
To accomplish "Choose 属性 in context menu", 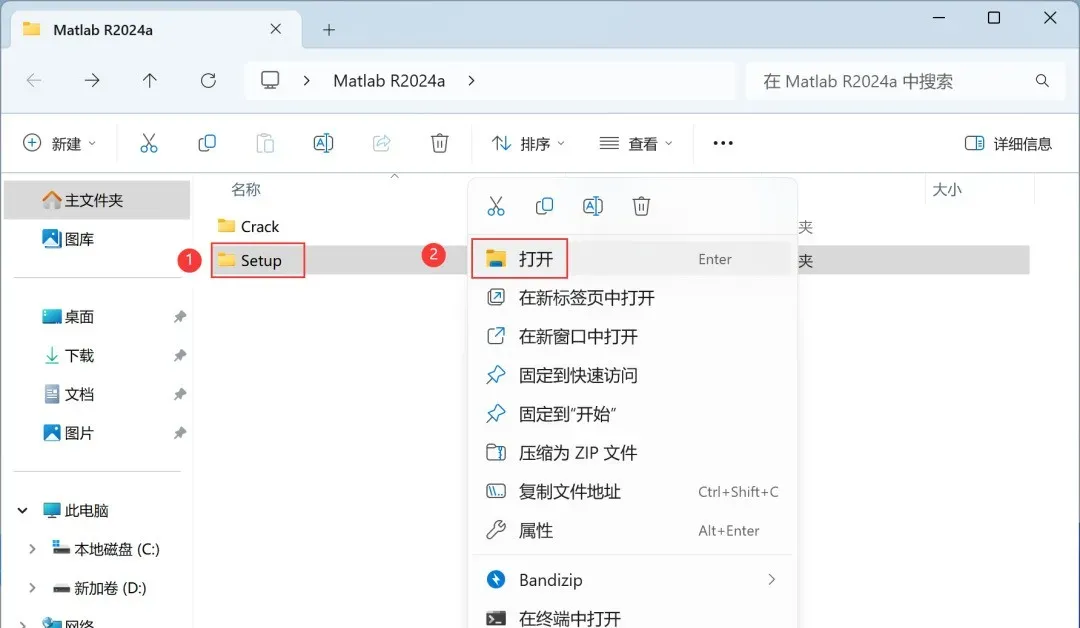I will tap(632, 530).
